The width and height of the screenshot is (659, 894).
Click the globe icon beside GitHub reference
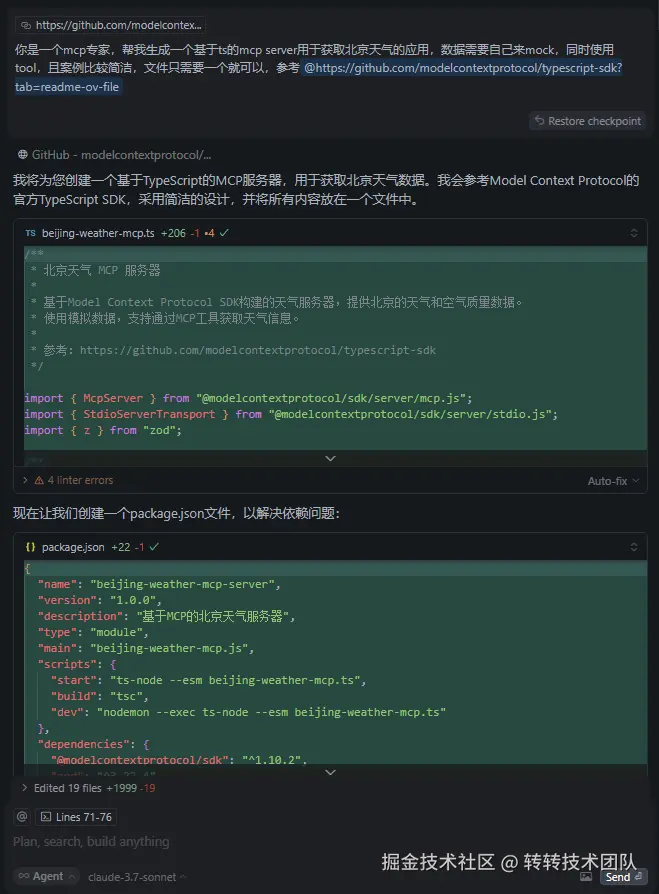pos(23,155)
